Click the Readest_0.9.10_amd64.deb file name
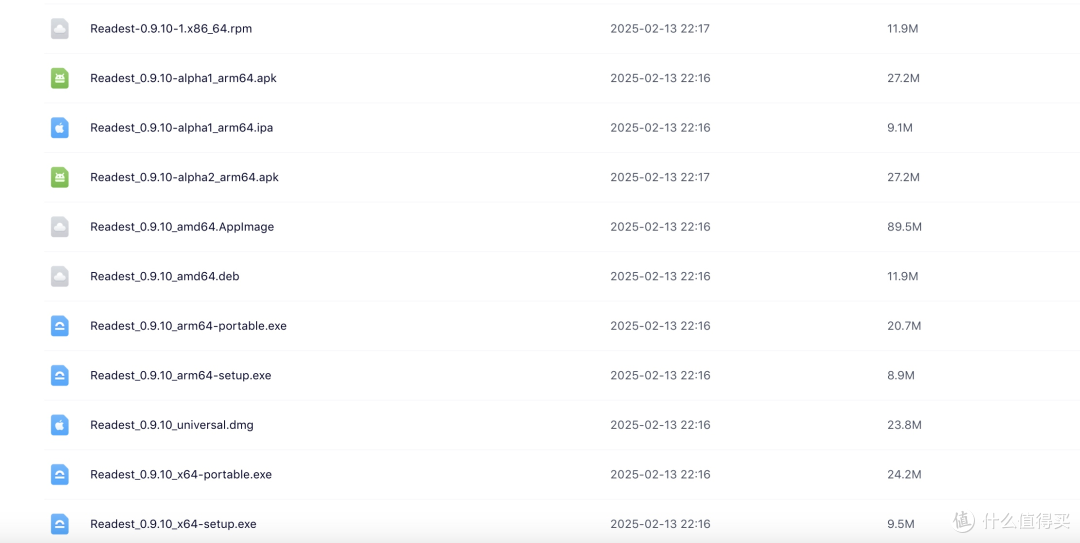 coord(165,276)
